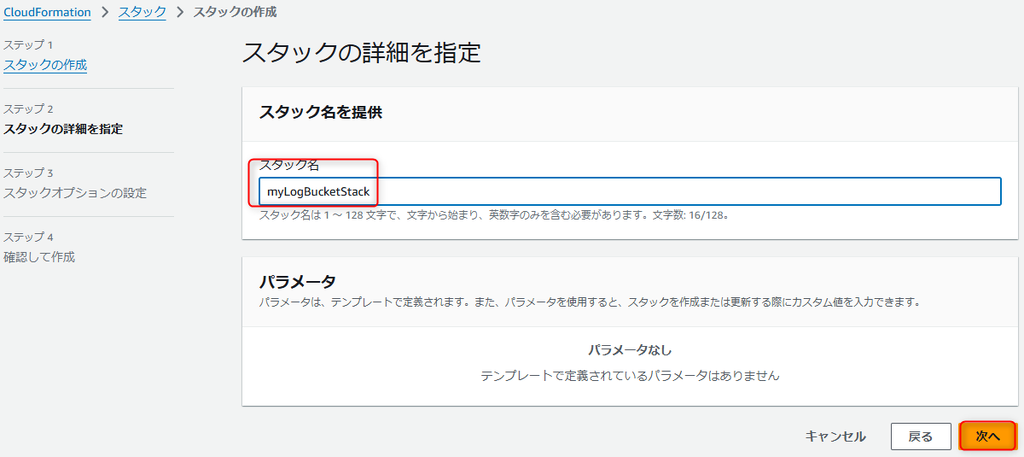This screenshot has width=1024, height=457.
Task: Click the スタックの作成 breadcrumb text
Action: (234, 12)
